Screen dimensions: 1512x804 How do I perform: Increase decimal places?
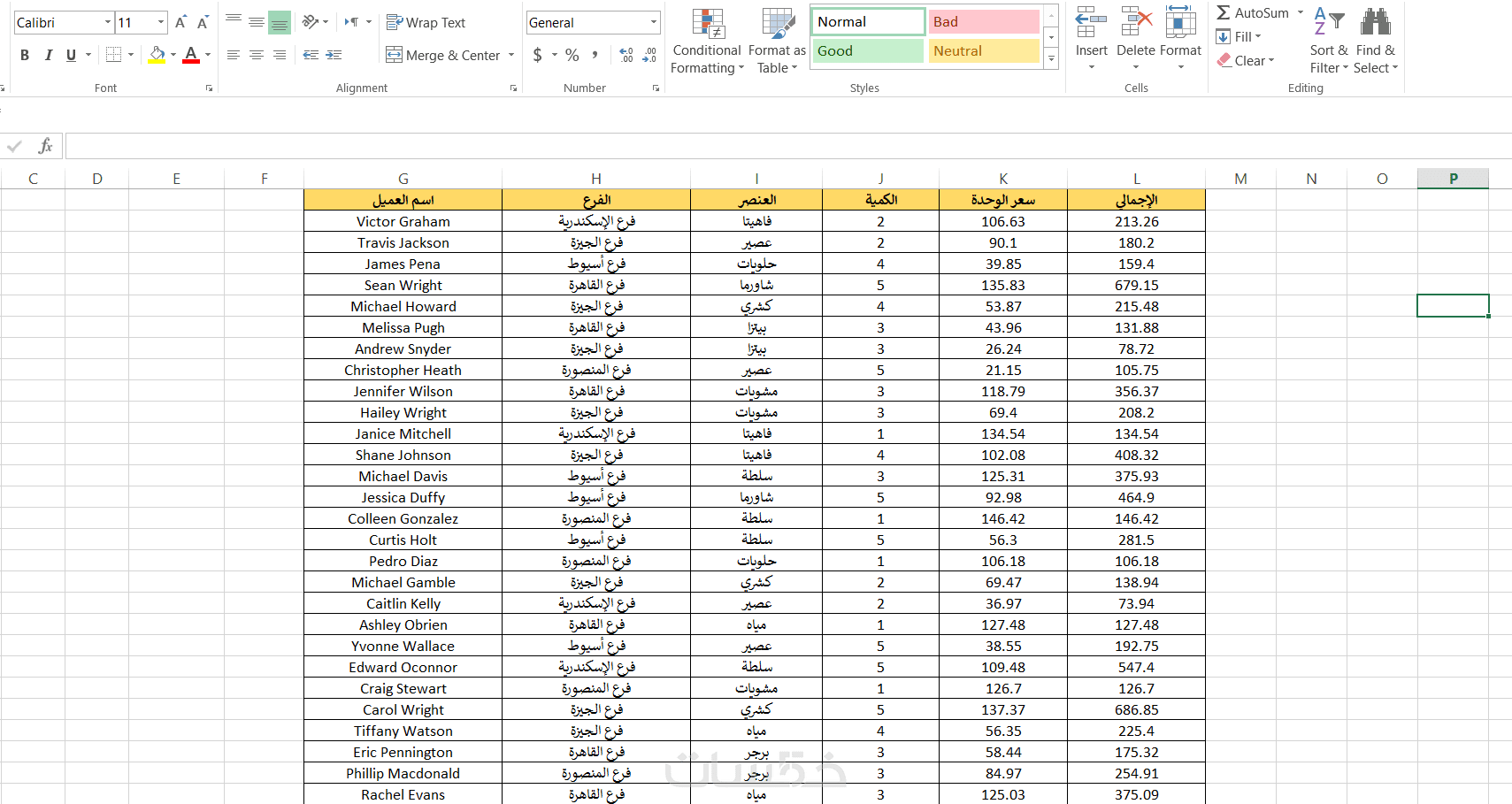pos(626,55)
